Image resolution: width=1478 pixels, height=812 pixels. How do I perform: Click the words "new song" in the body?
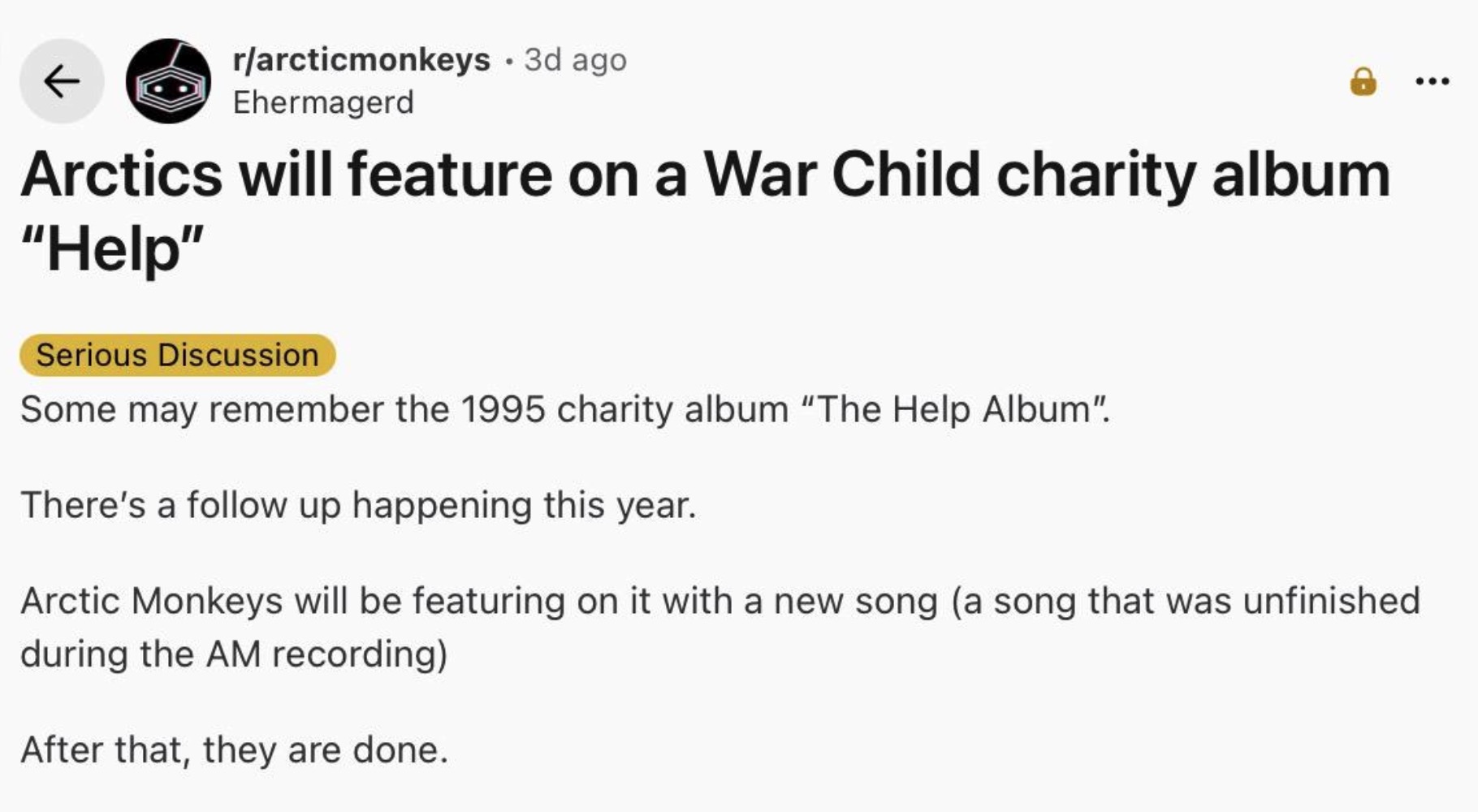pyautogui.click(x=855, y=602)
